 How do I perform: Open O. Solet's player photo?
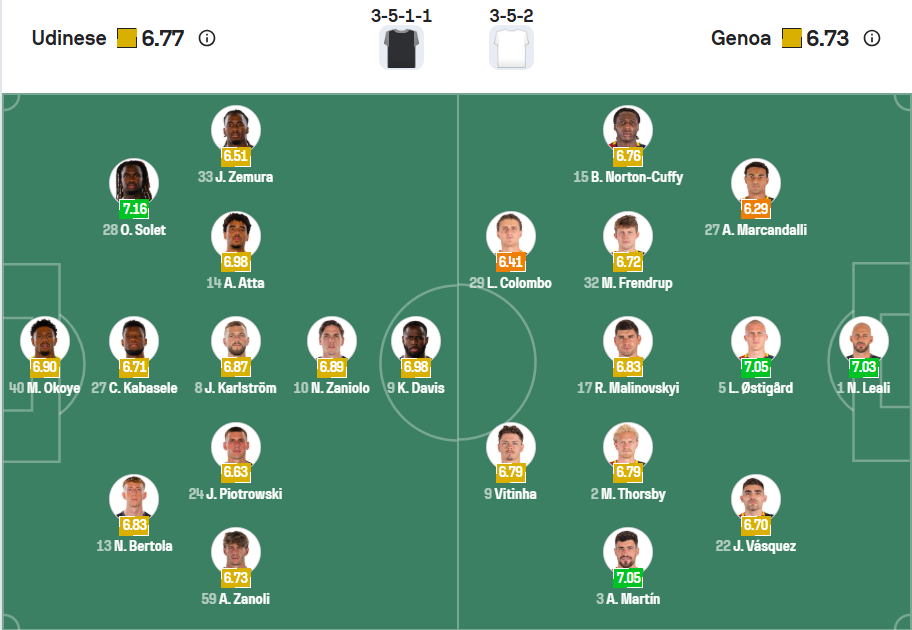[134, 183]
